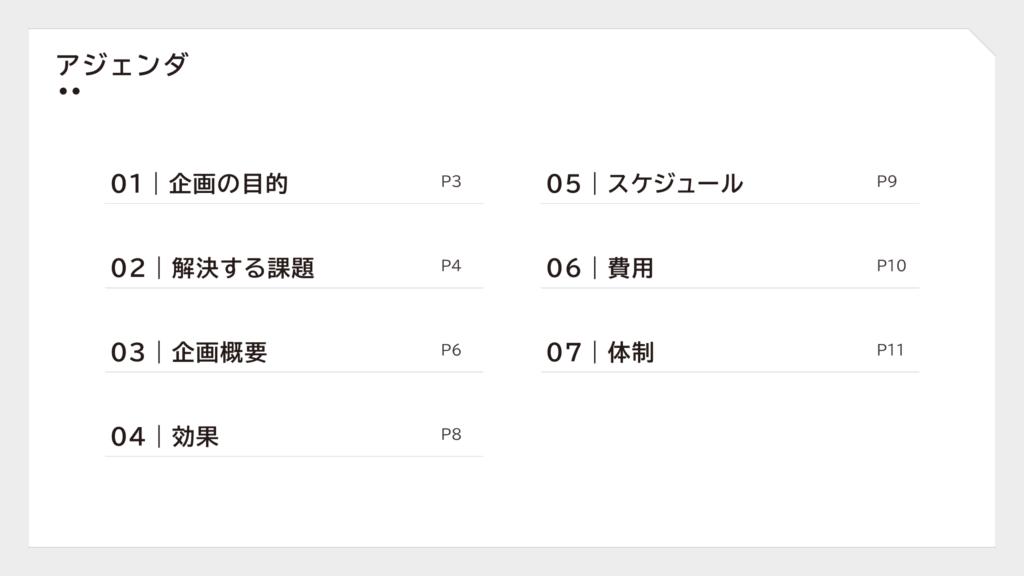
Task: Click page number P8
Action: coord(451,434)
